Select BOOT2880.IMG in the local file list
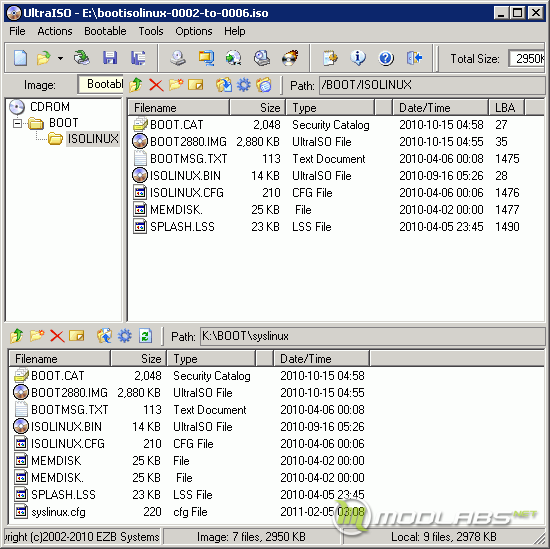 (69, 393)
